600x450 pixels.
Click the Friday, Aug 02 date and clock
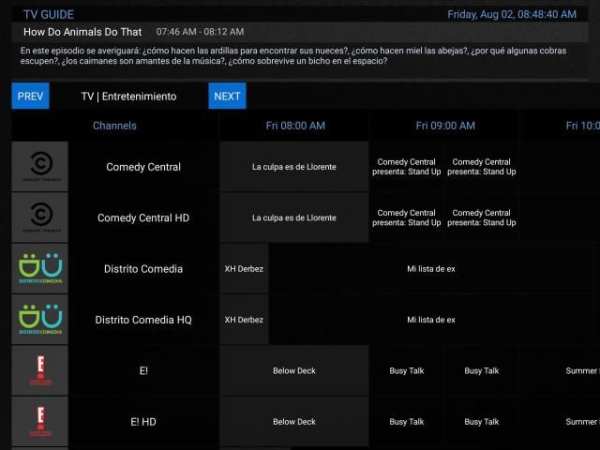[512, 15]
